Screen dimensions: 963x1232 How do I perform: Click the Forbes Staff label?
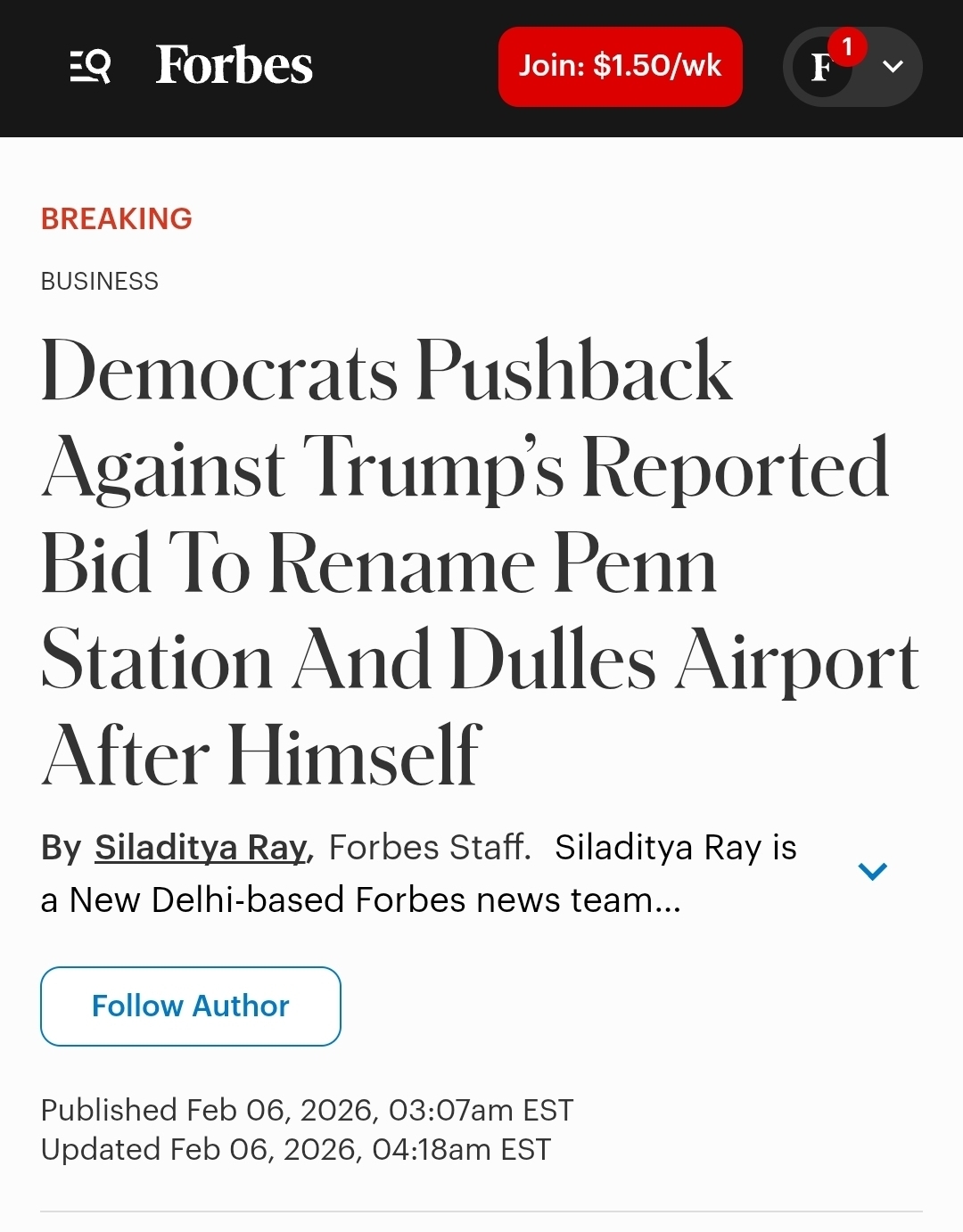pos(429,847)
